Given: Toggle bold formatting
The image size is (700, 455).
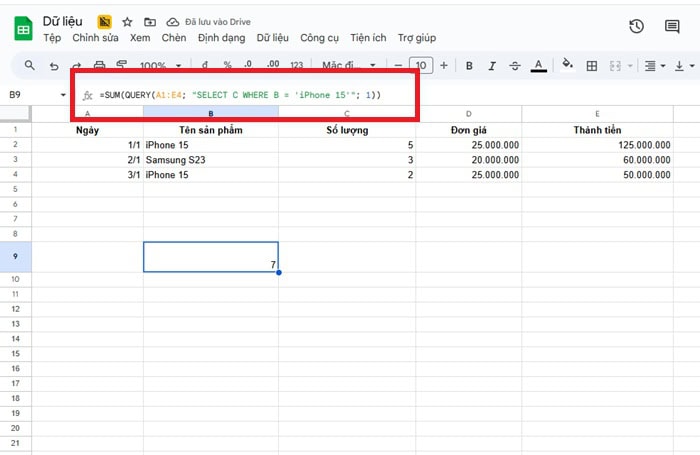Looking at the screenshot, I should [x=469, y=66].
